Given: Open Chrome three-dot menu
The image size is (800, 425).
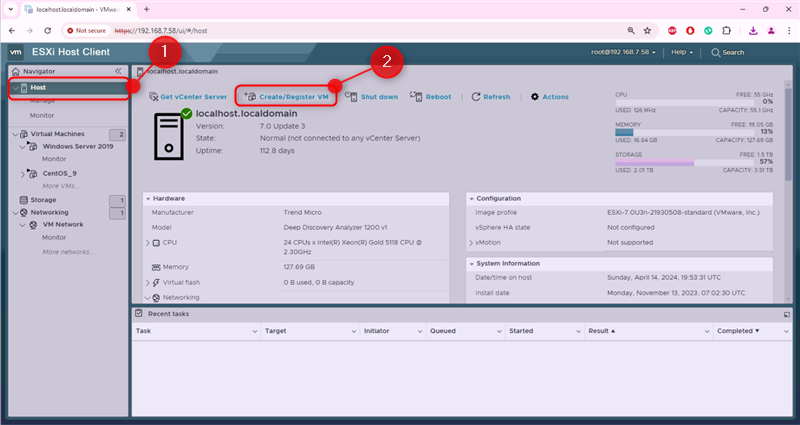Looking at the screenshot, I should pos(789,31).
